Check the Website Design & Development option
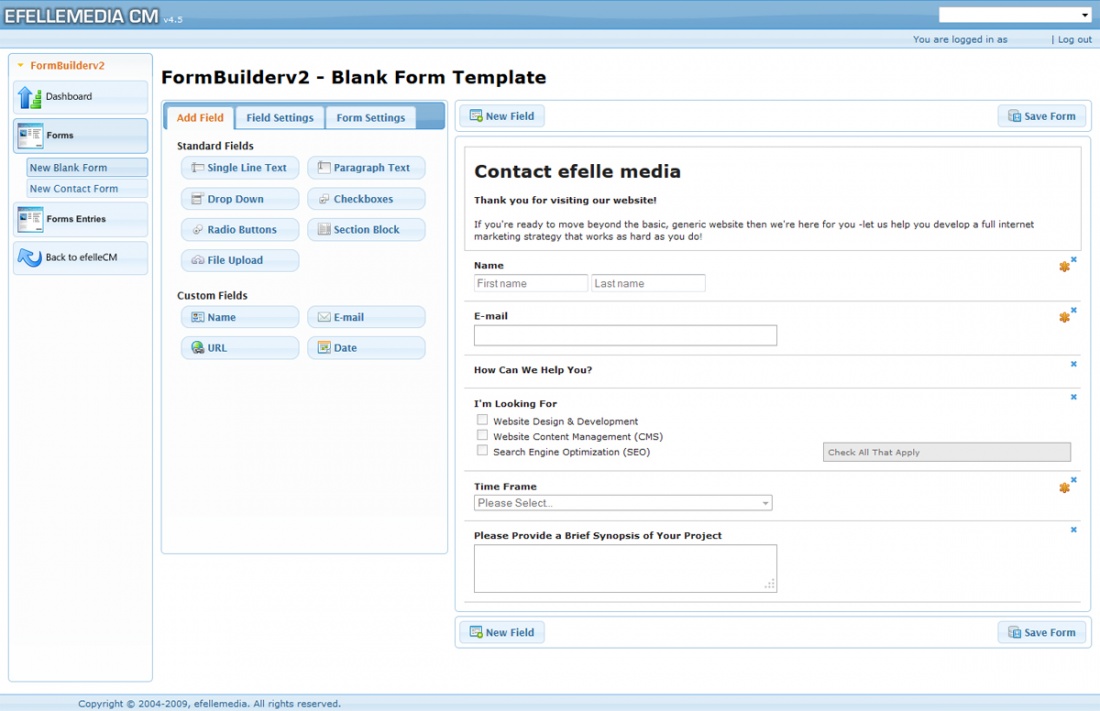The image size is (1100, 711). click(481, 420)
